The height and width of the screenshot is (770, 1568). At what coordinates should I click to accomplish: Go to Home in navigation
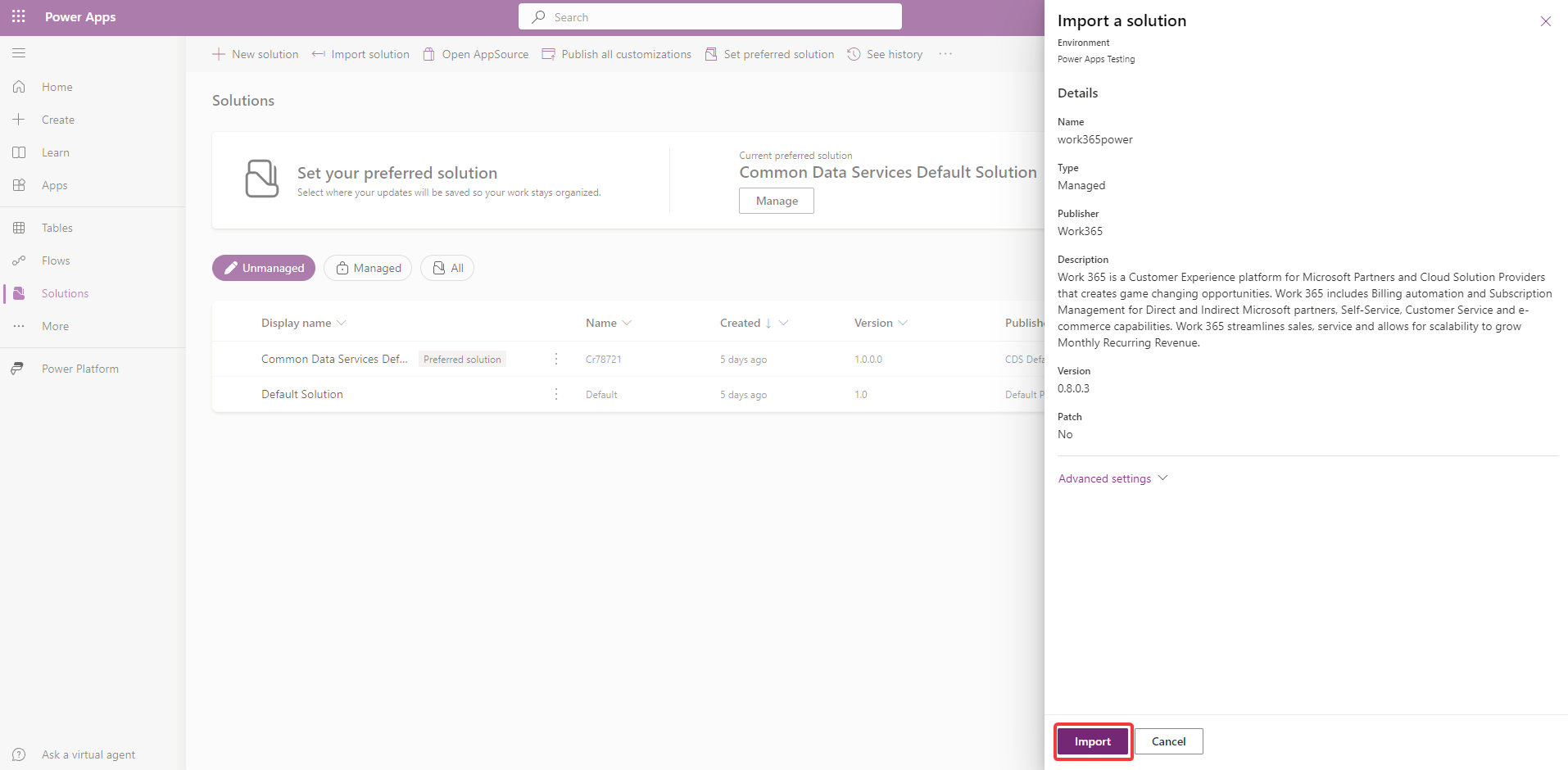57,87
